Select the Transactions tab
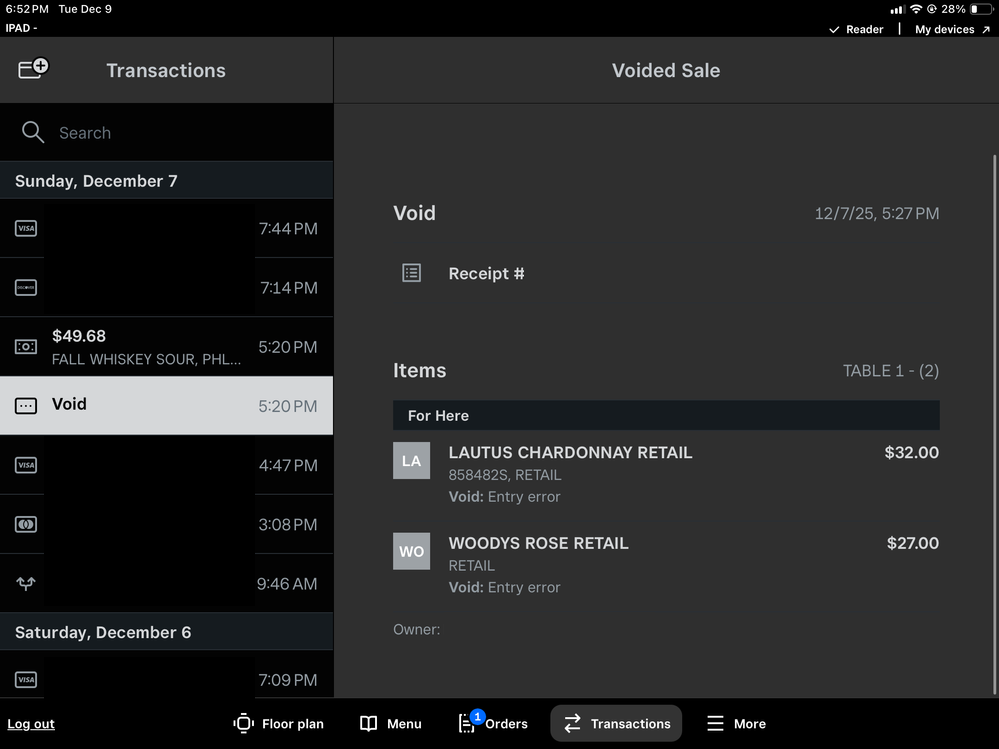This screenshot has height=749, width=999. (x=616, y=723)
